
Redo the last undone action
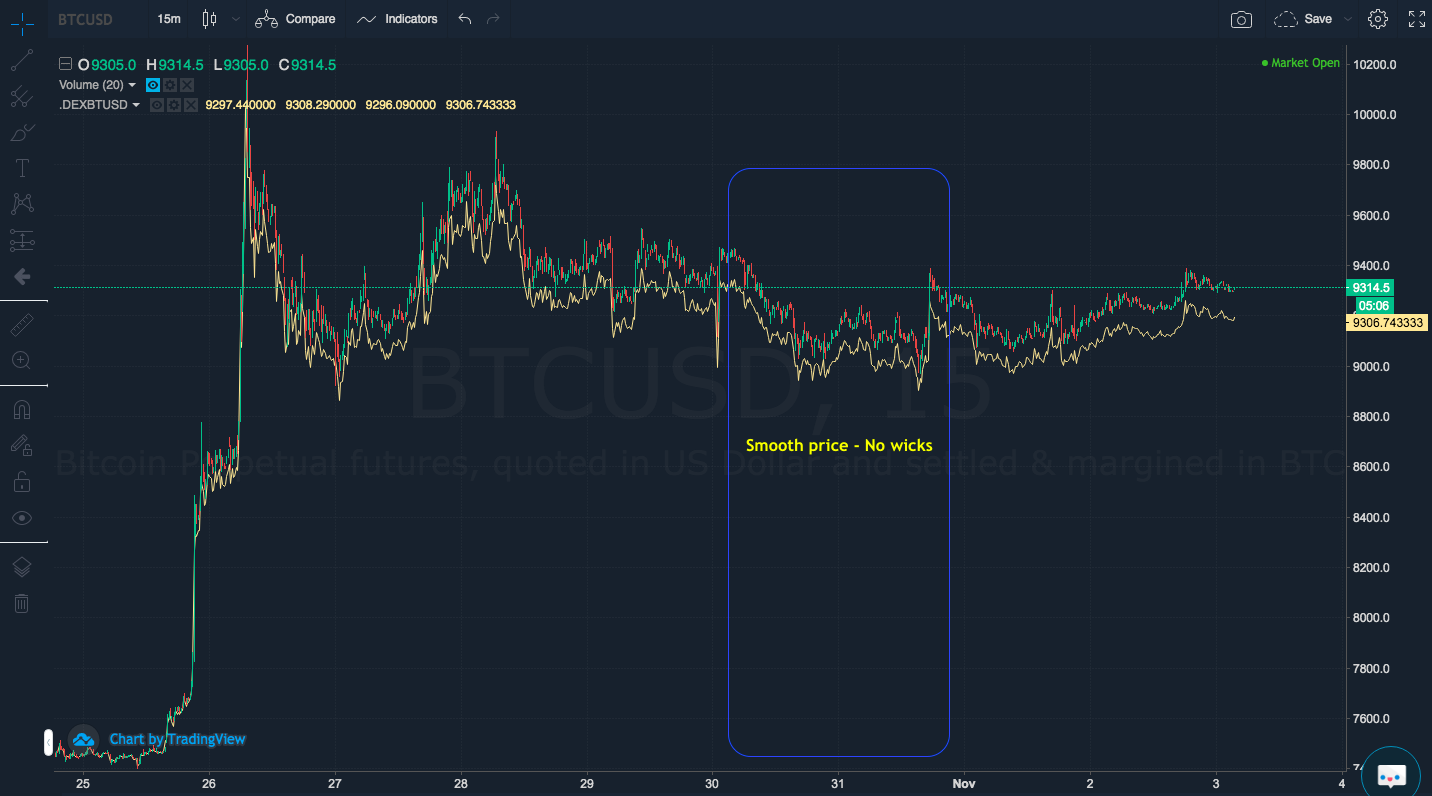(492, 19)
